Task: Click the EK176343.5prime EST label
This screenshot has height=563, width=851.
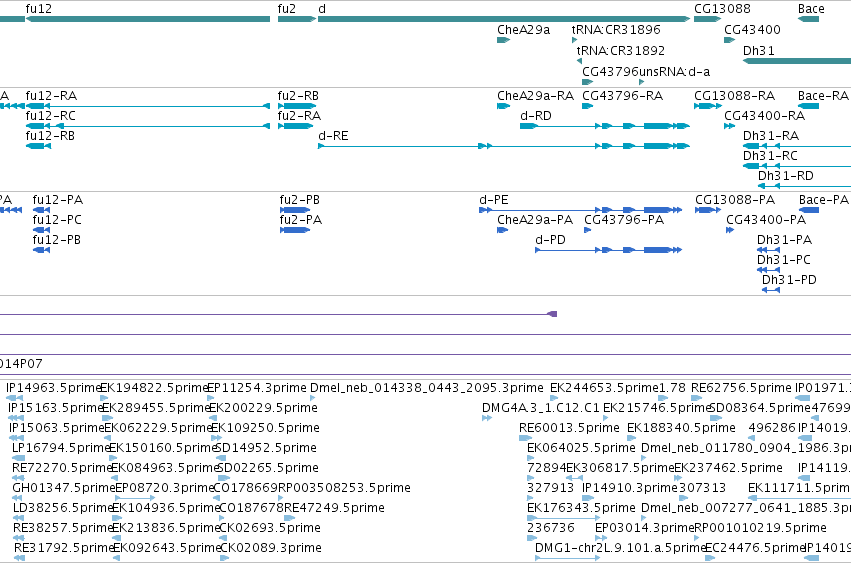Action: 581,508
